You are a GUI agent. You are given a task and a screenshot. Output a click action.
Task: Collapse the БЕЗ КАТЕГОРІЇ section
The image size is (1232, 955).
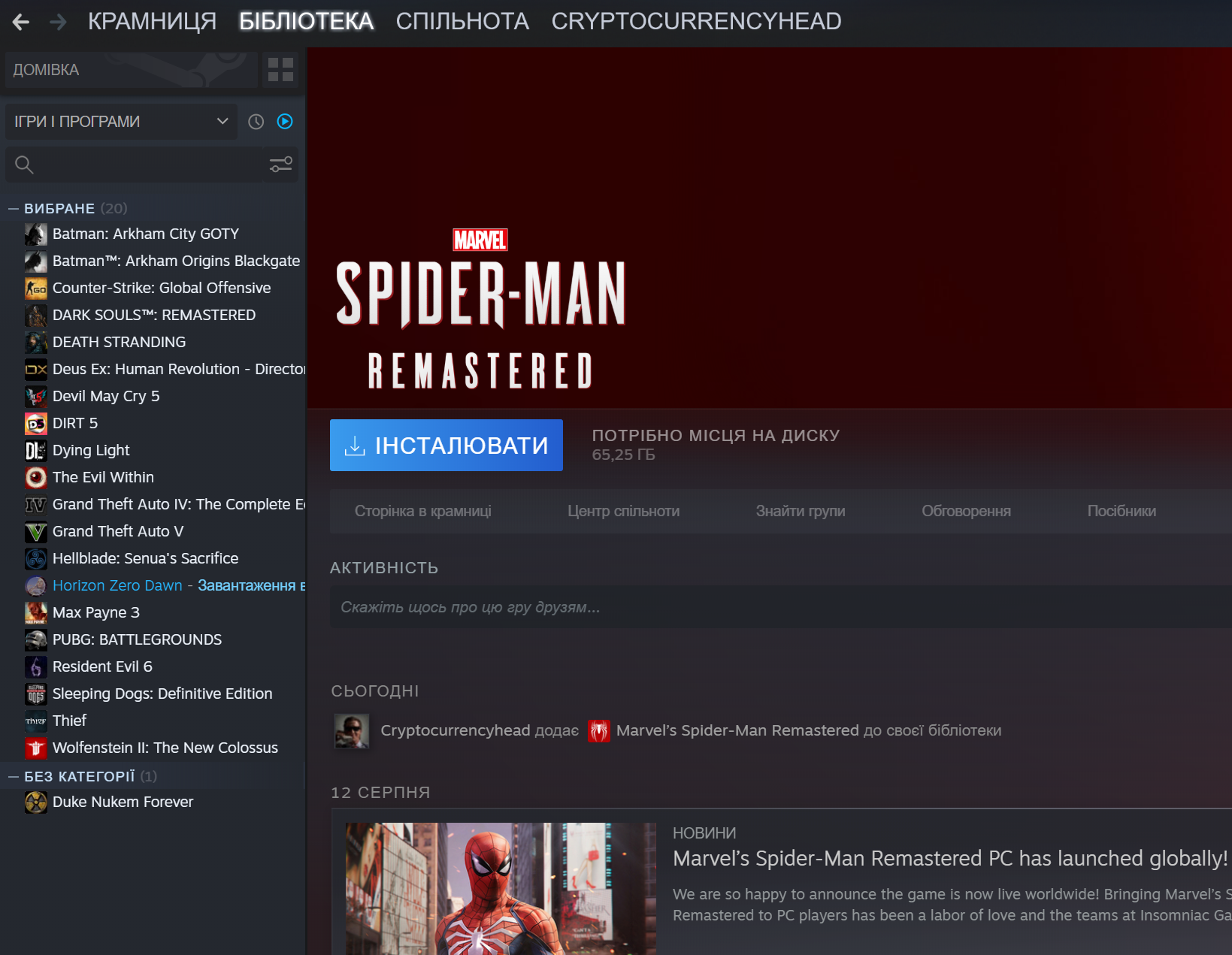(14, 777)
